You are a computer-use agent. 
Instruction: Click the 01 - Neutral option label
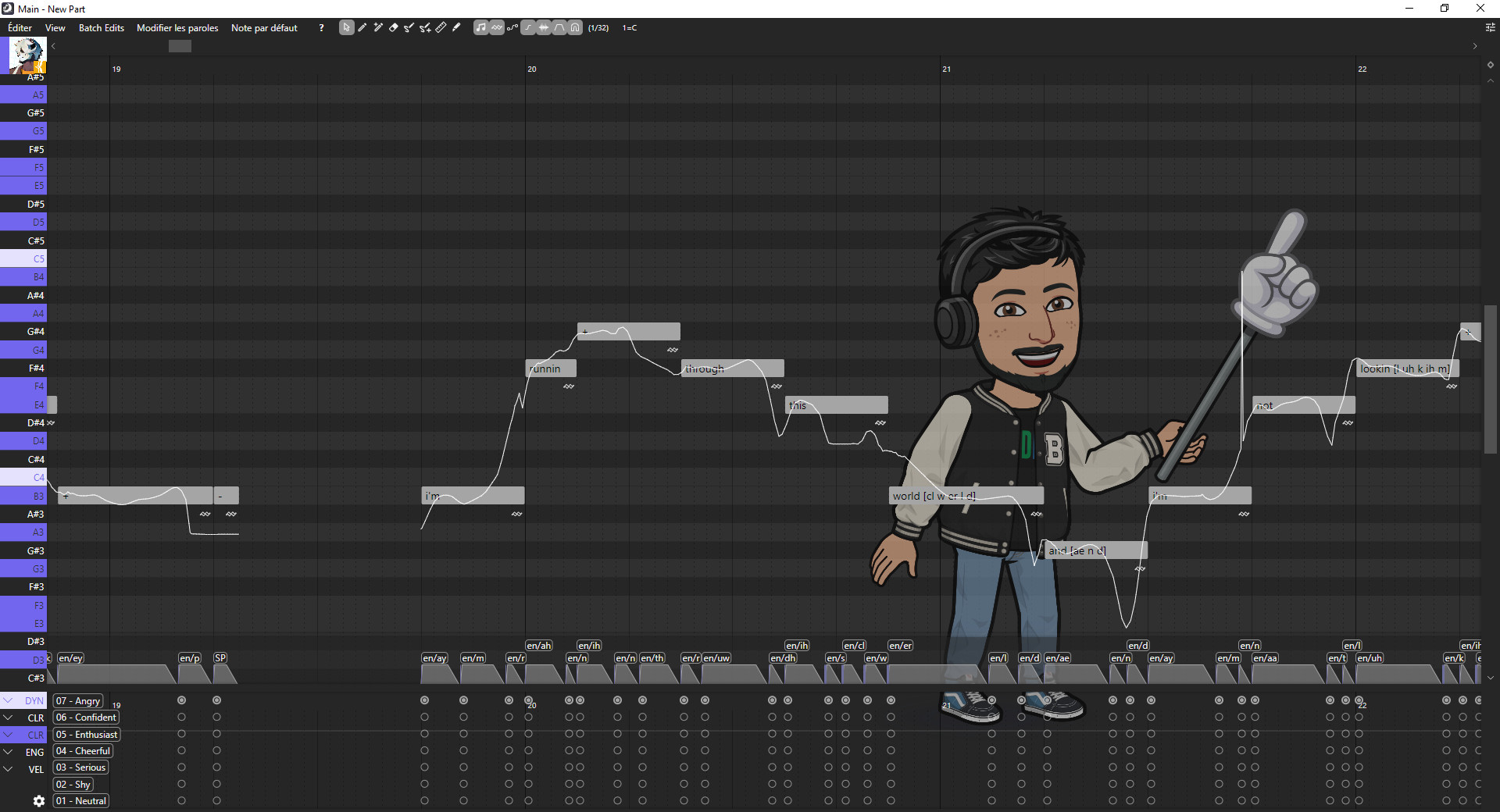[x=81, y=801]
